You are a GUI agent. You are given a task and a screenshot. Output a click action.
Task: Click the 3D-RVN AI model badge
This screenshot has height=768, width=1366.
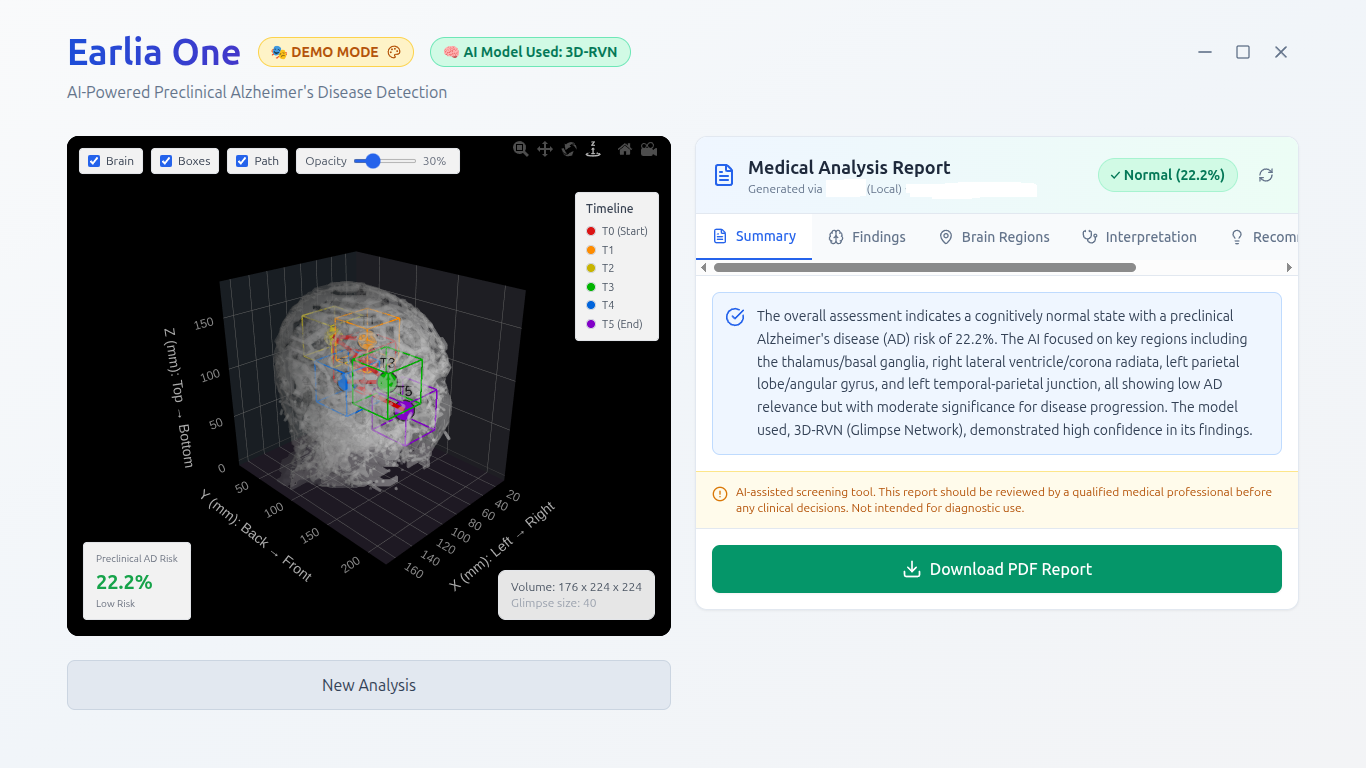click(x=530, y=52)
